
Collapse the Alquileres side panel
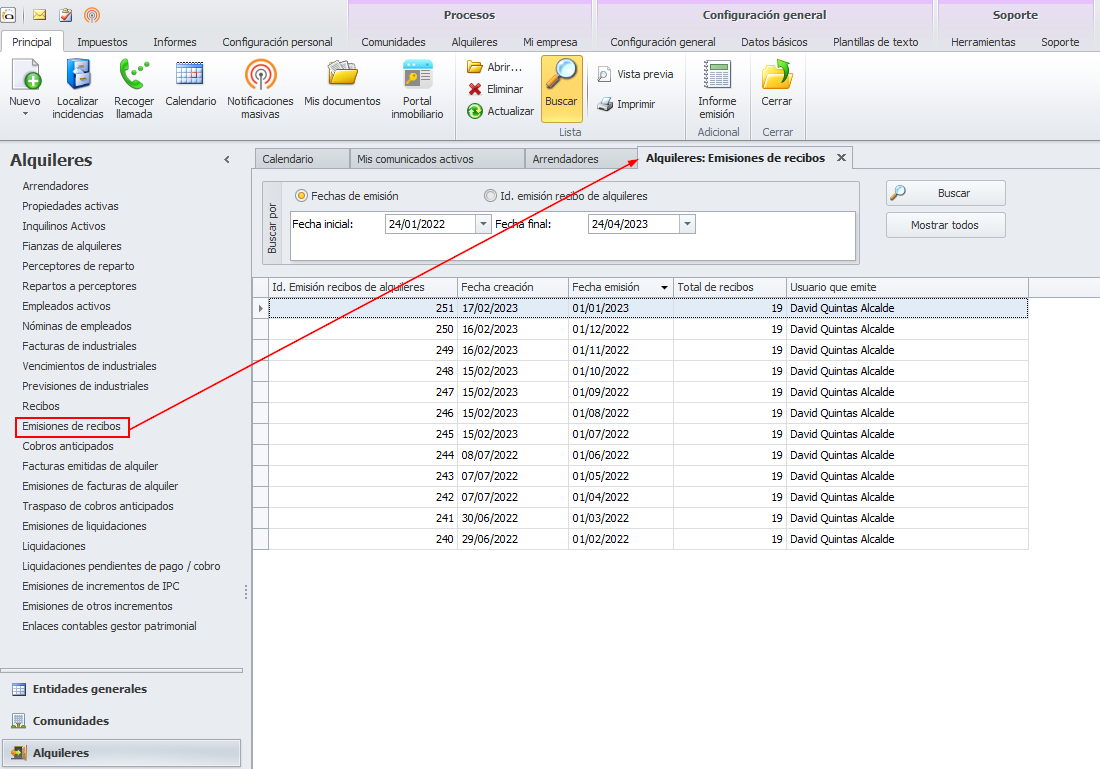[x=227, y=160]
